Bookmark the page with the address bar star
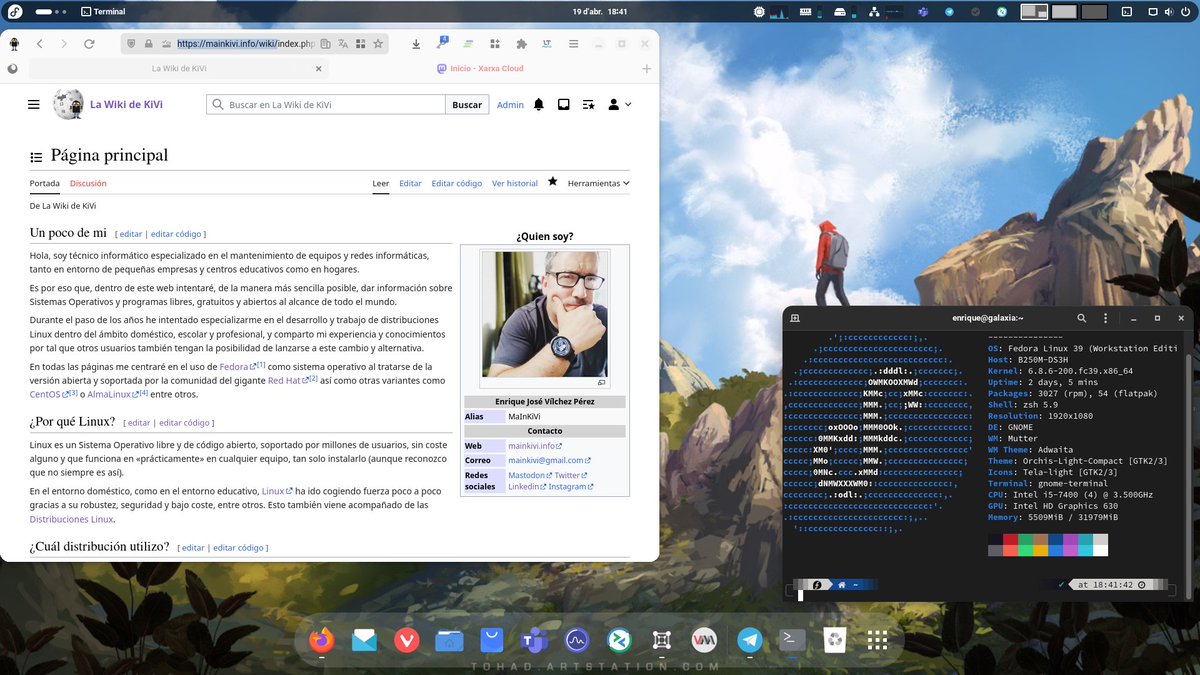1200x675 pixels. [377, 44]
